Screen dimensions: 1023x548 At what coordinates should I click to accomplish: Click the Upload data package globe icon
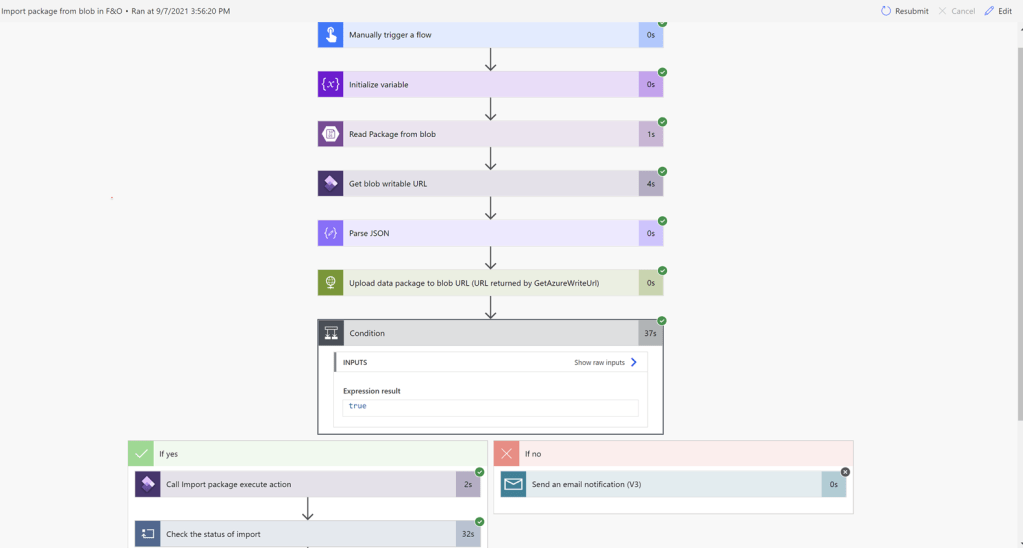point(331,283)
